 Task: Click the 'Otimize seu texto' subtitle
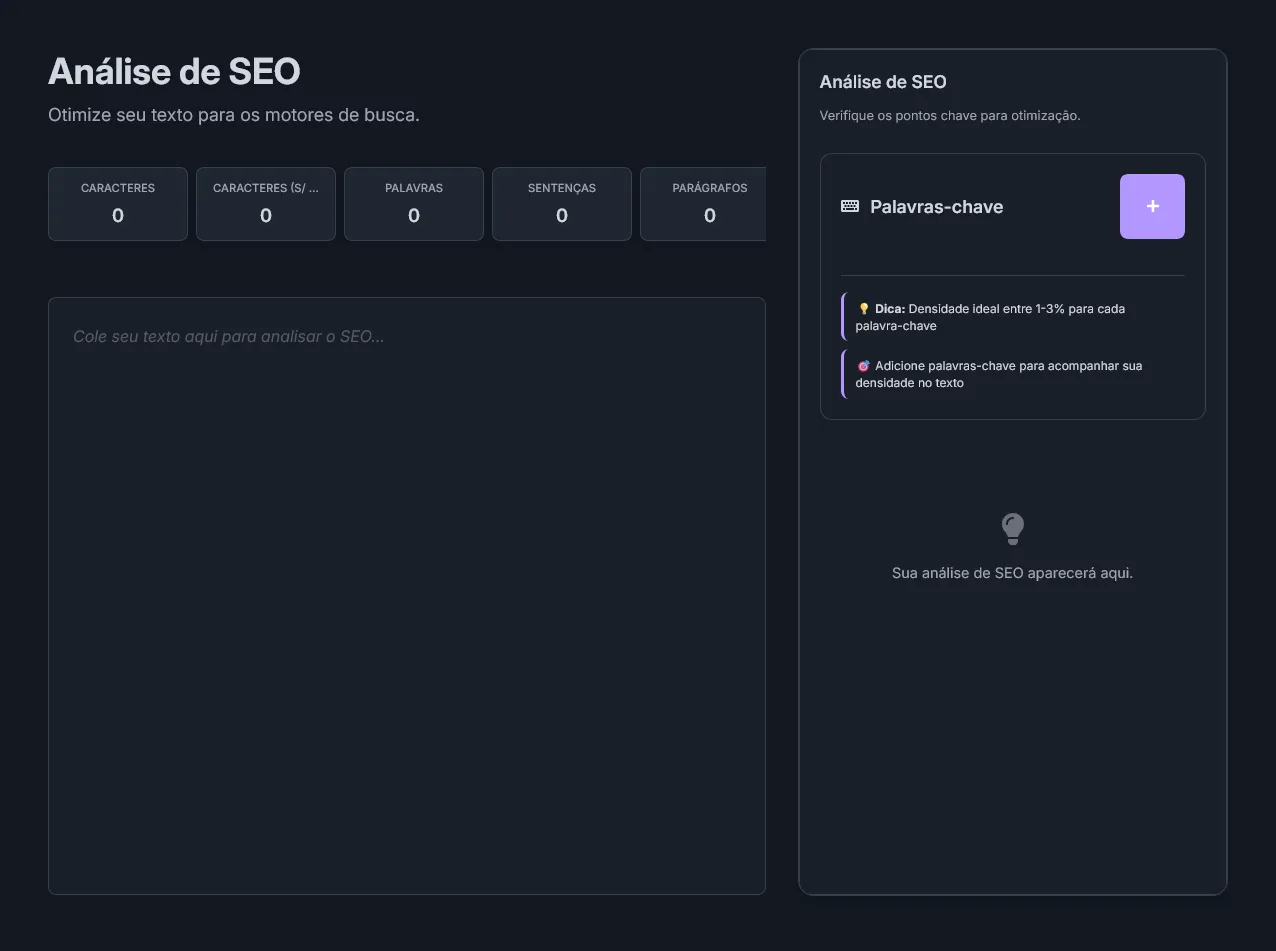[x=234, y=115]
